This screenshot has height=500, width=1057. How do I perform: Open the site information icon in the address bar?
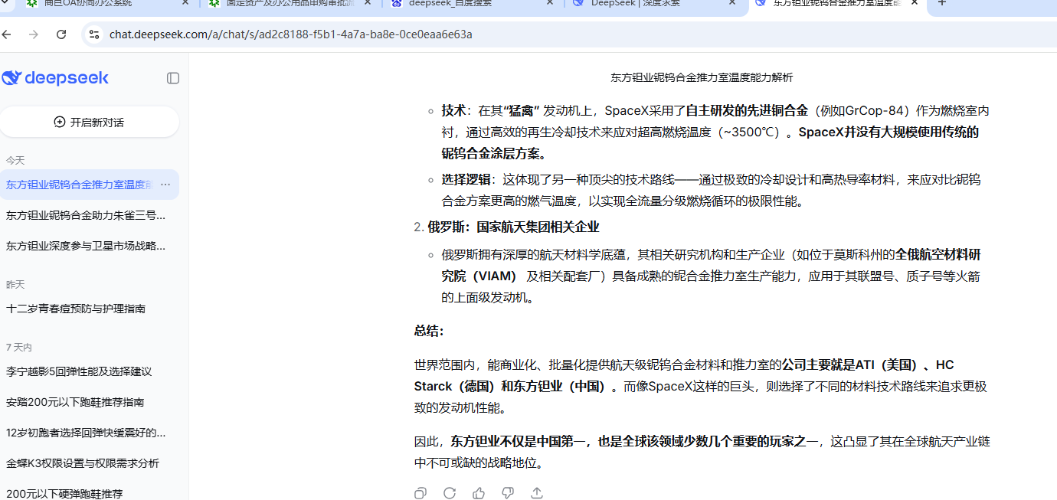tap(94, 34)
